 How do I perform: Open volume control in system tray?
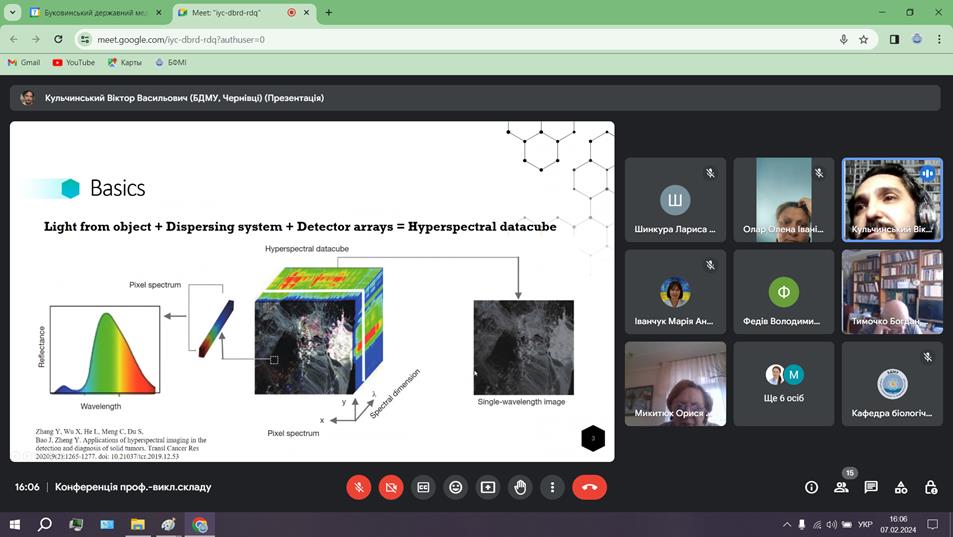coord(831,524)
